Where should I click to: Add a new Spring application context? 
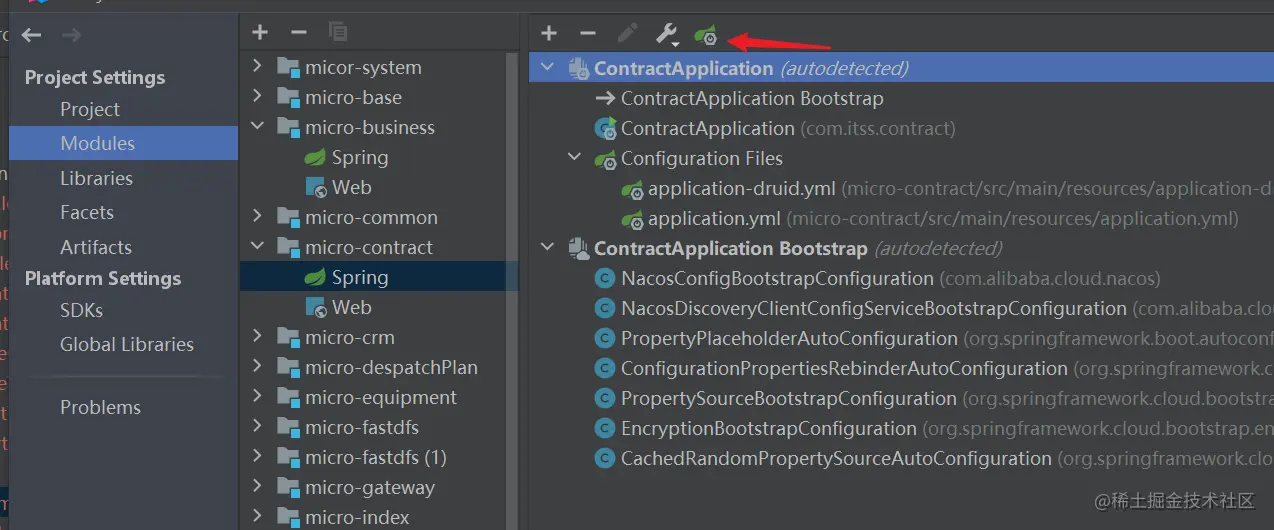549,33
